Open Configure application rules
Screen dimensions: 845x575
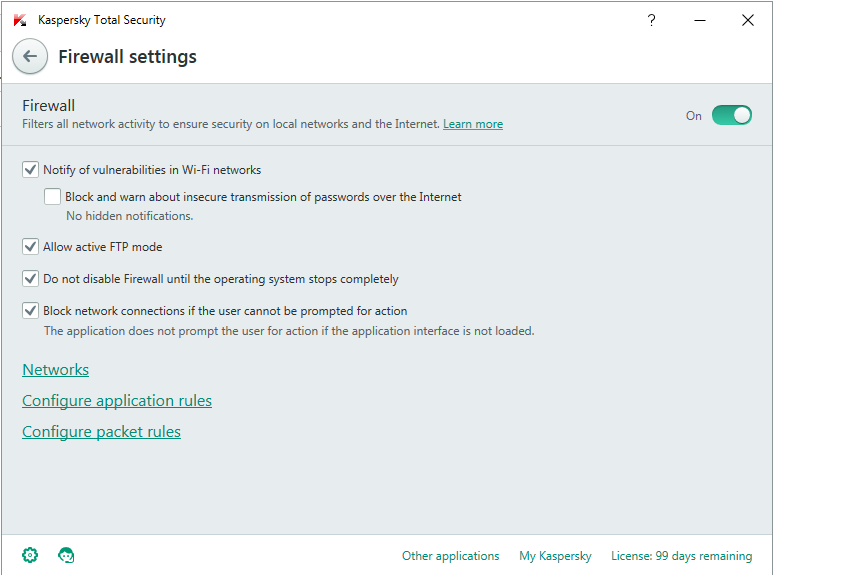117,401
